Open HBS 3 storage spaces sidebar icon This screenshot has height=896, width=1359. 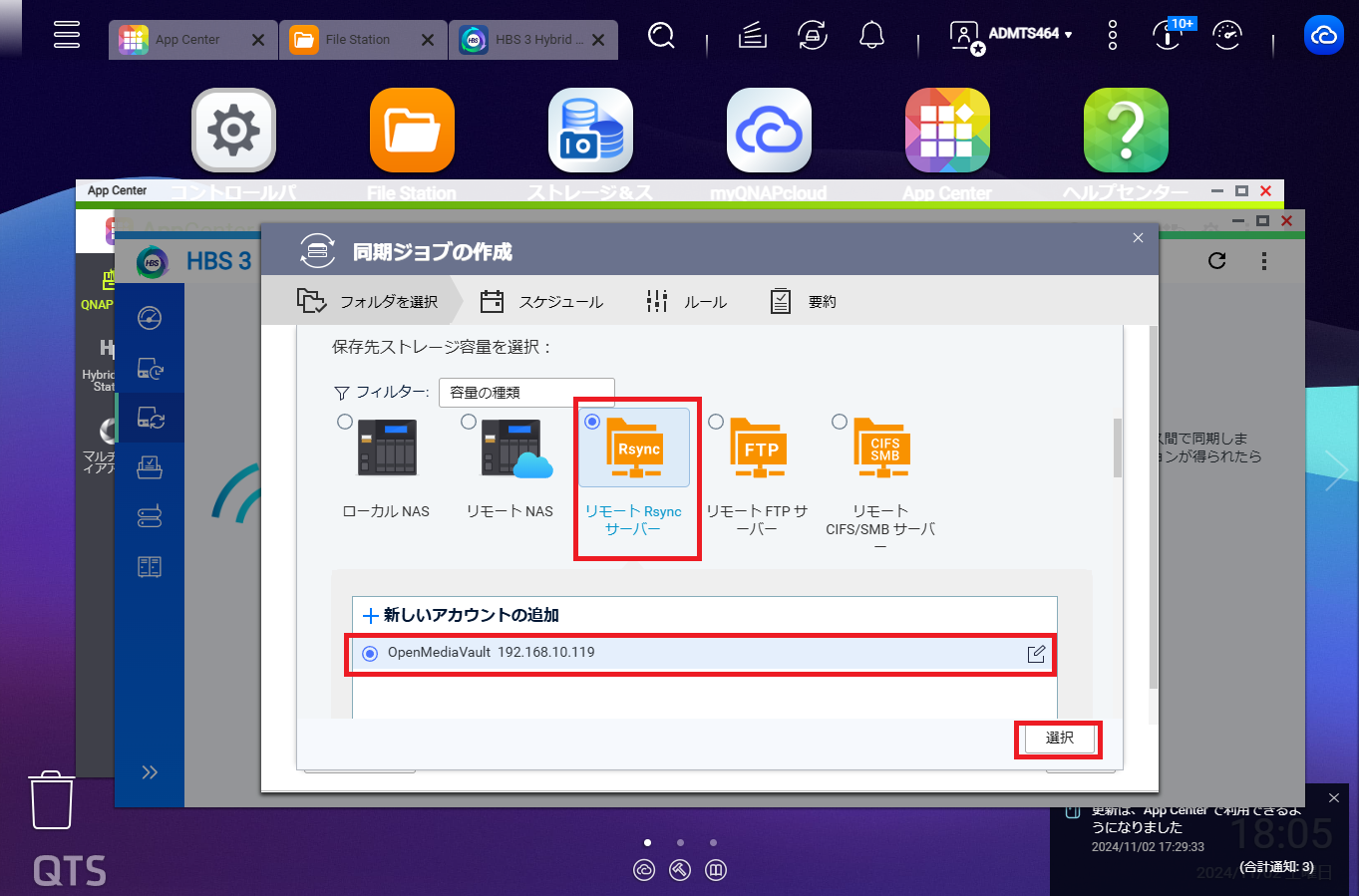click(150, 516)
